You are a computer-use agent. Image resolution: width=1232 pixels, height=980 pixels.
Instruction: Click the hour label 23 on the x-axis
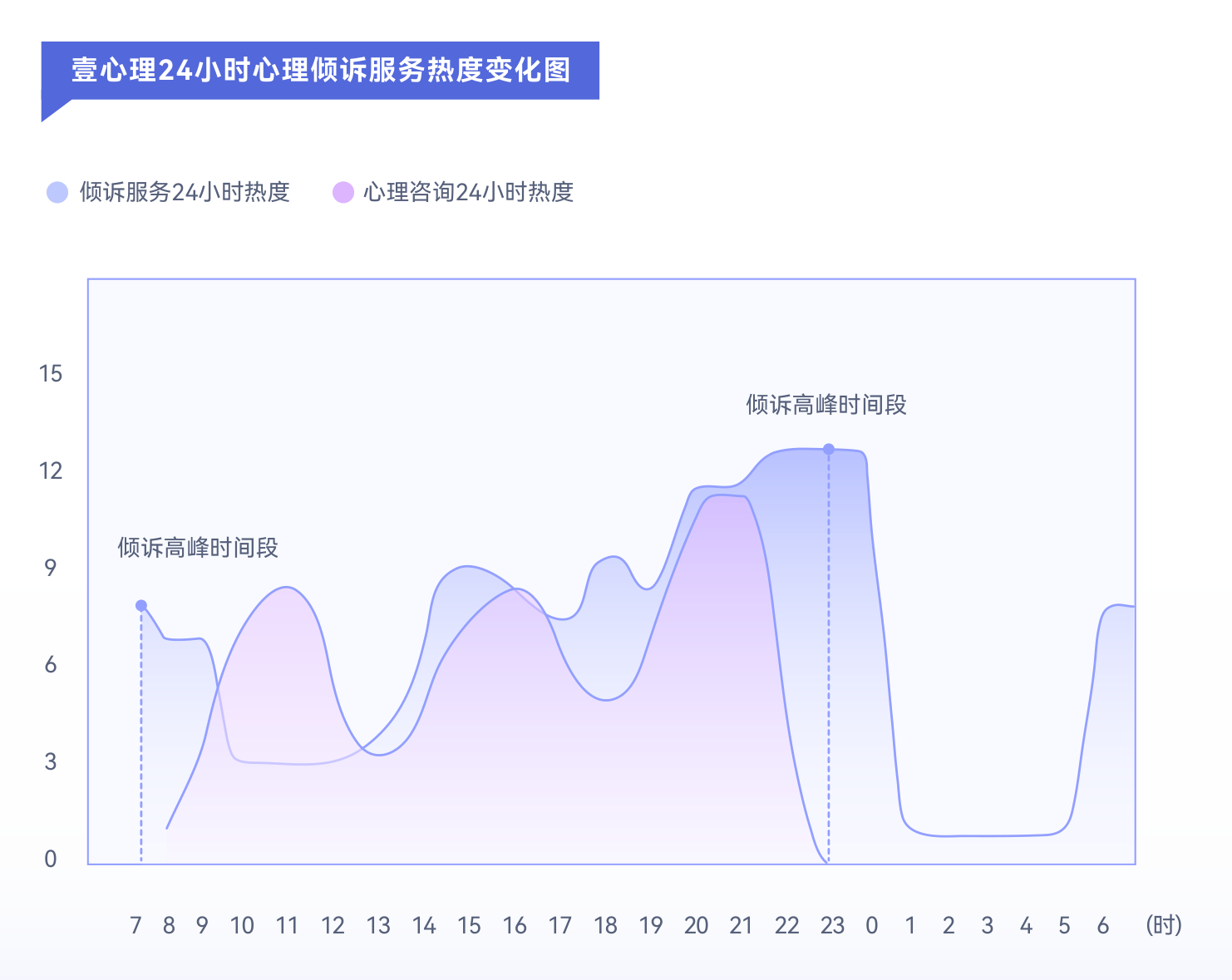point(832,925)
